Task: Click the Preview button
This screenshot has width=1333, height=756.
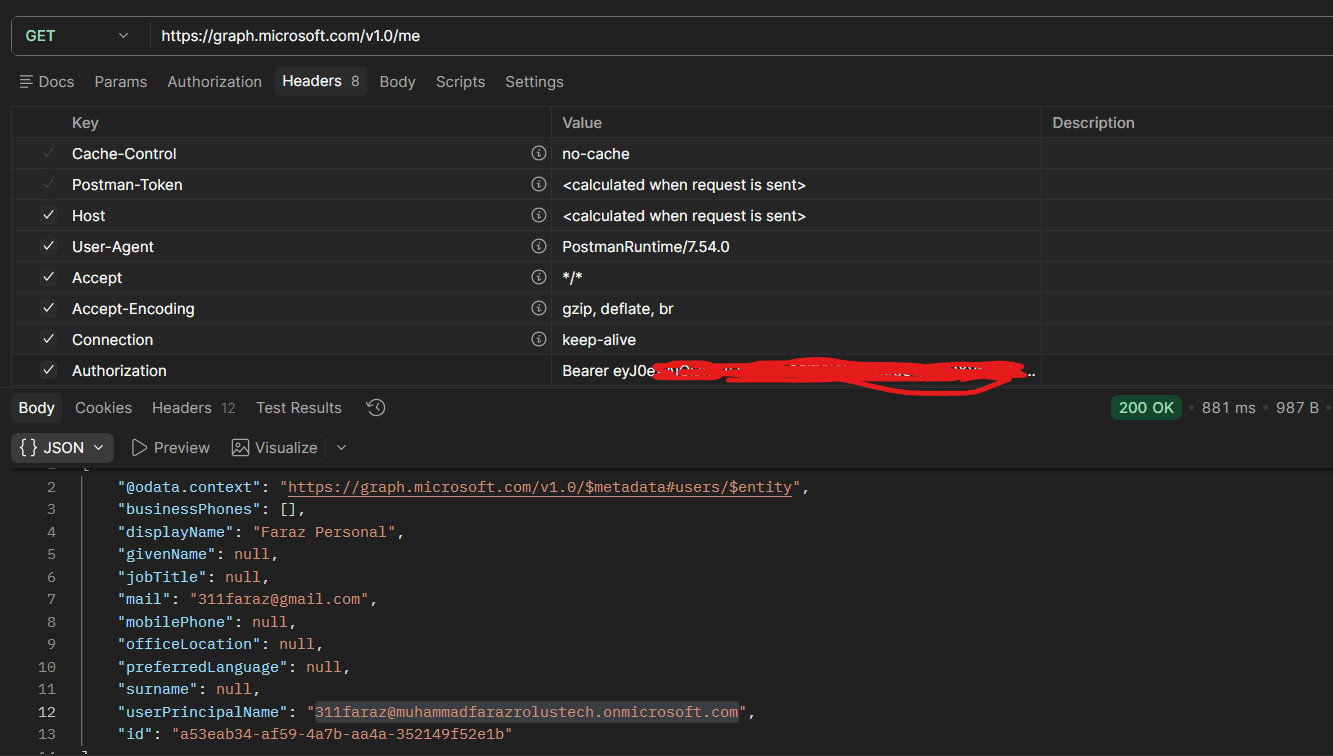Action: [x=171, y=448]
